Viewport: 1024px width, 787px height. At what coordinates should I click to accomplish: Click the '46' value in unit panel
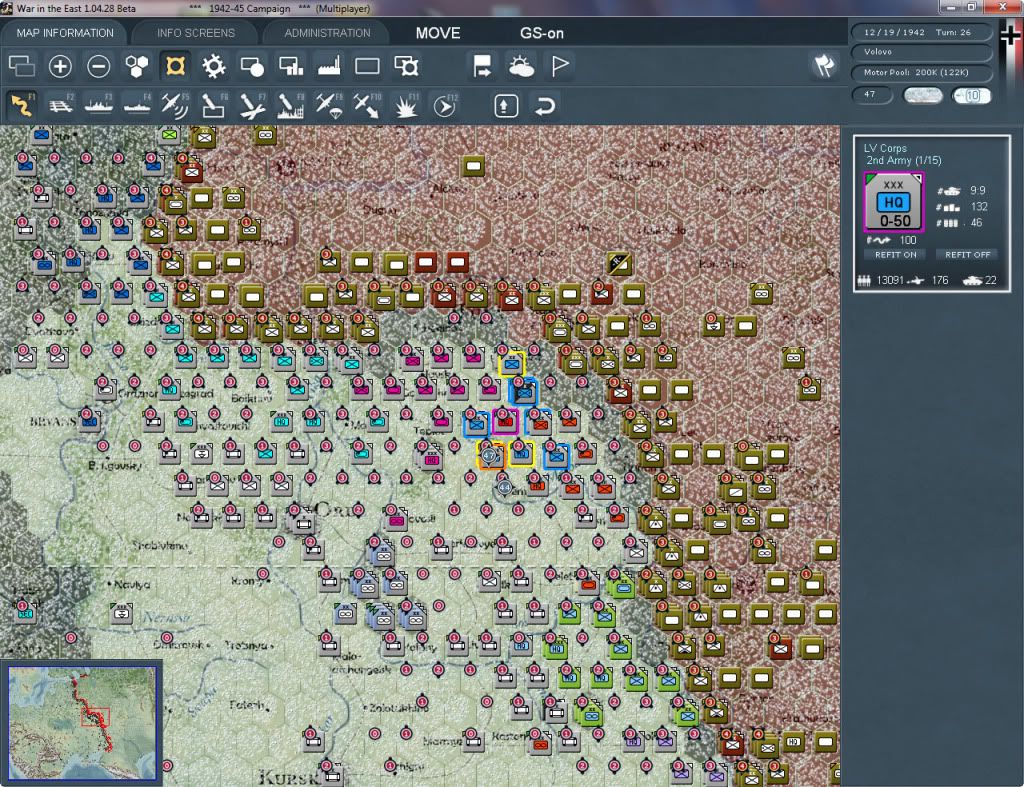coord(976,223)
